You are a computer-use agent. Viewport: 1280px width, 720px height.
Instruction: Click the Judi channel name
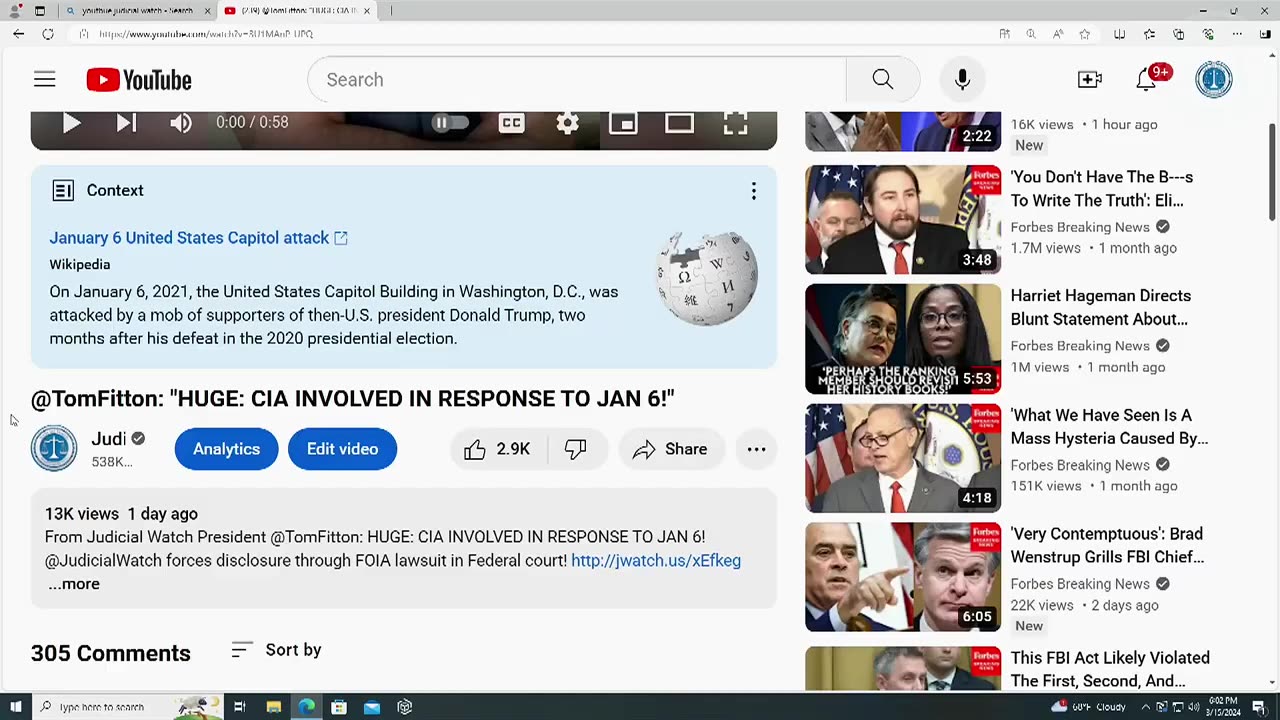109,439
